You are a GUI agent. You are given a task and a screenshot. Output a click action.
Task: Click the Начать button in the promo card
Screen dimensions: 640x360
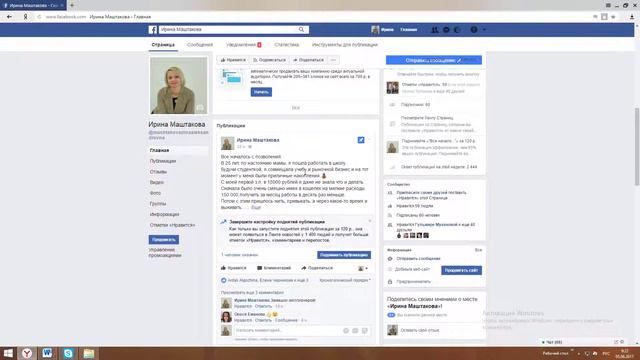(x=261, y=92)
